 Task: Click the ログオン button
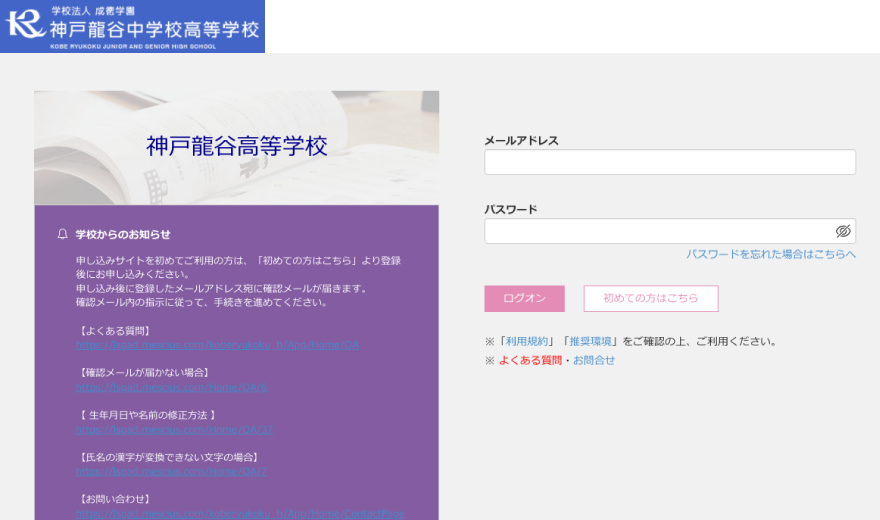click(x=524, y=298)
